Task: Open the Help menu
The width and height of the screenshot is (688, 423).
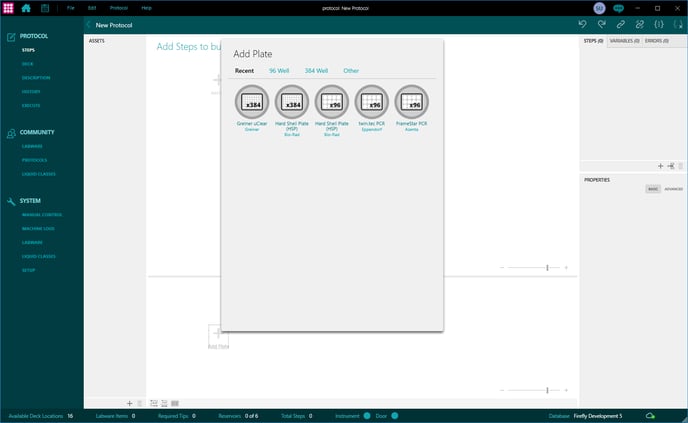Action: 147,8
